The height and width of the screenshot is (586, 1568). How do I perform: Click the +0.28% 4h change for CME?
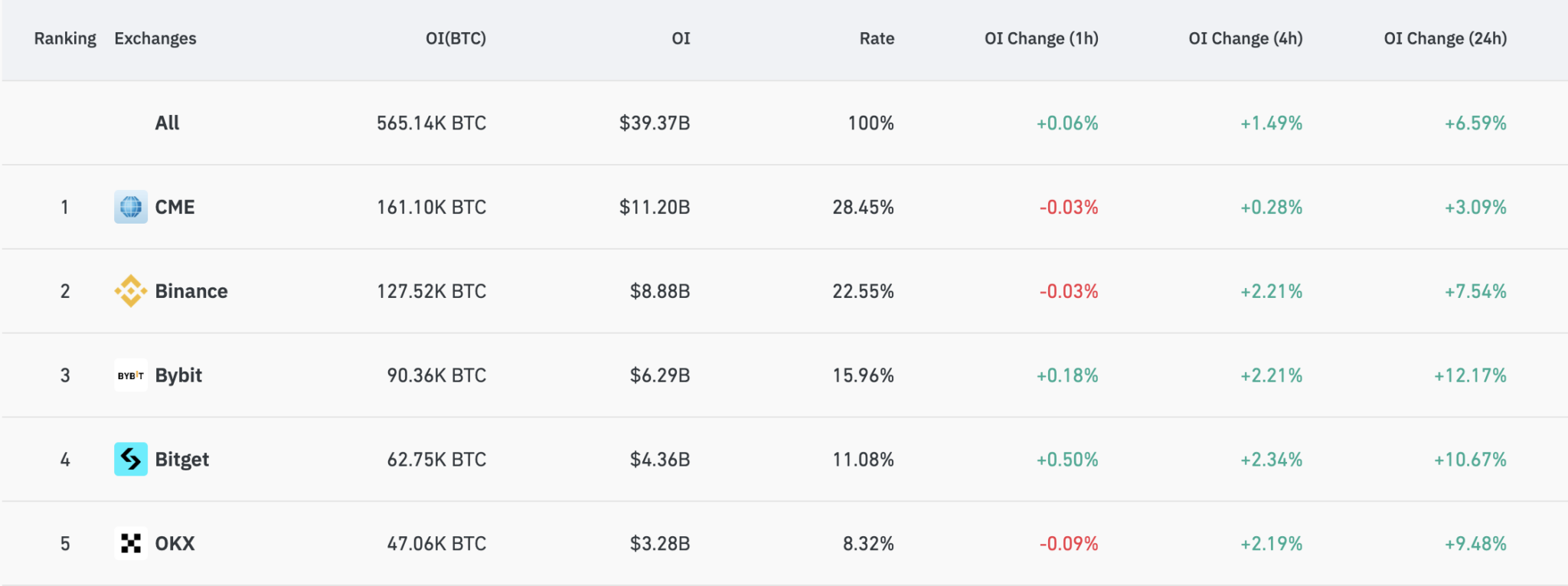point(1271,207)
